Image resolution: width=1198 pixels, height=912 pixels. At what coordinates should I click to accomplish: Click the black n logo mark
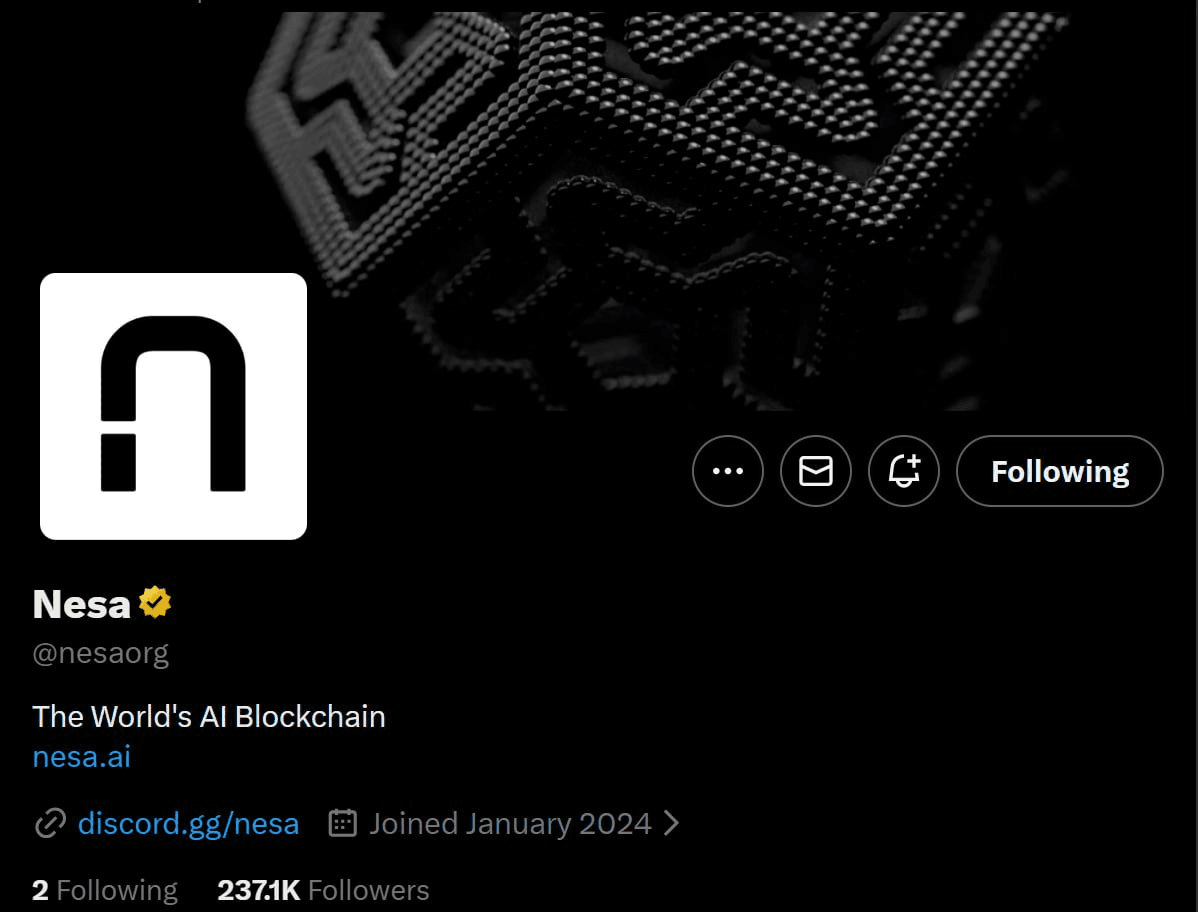point(173,403)
